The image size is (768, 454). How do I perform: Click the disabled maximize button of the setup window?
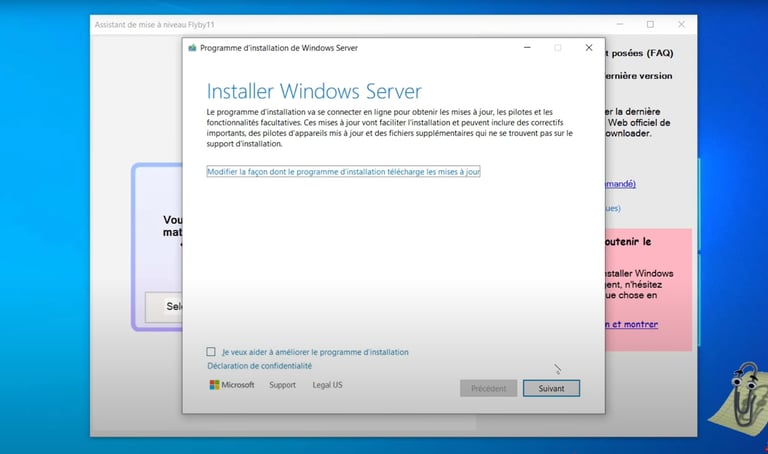558,48
